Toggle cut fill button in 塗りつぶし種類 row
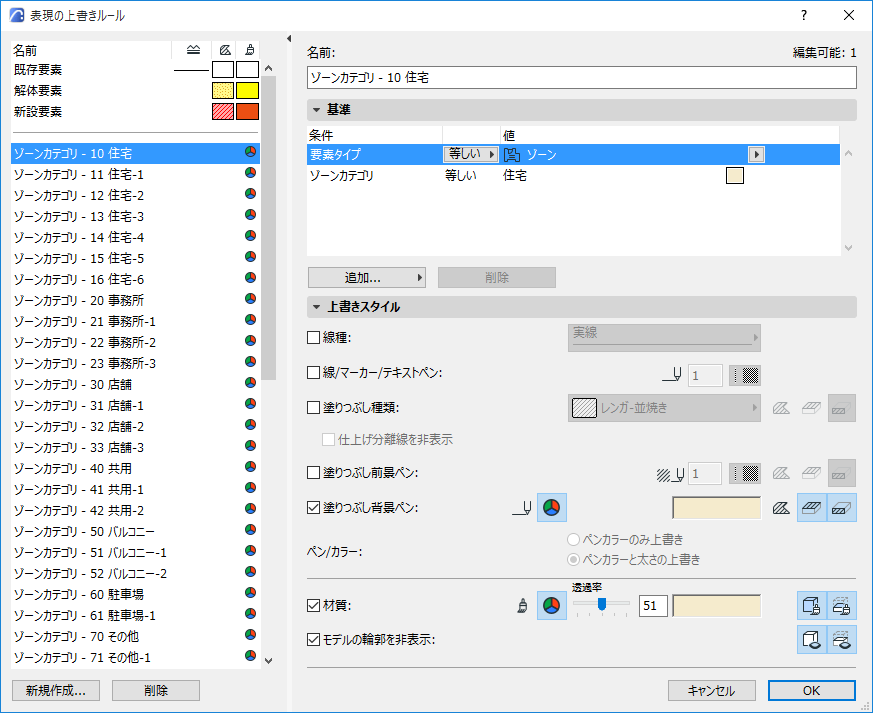 (841, 408)
